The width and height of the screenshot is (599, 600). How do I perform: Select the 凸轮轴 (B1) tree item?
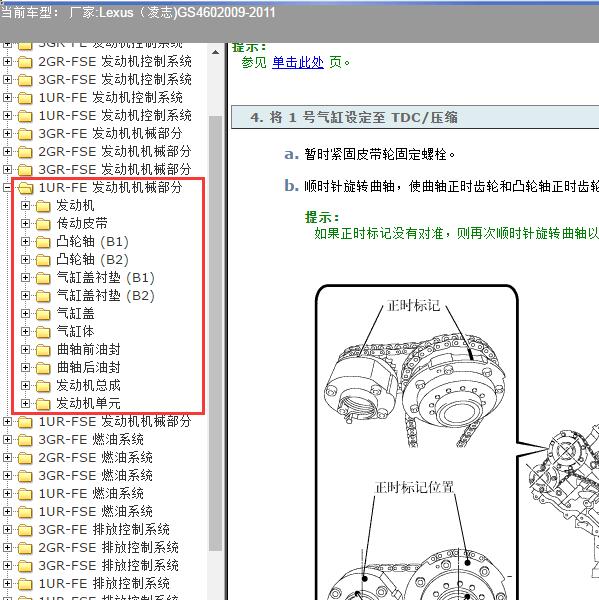92,241
